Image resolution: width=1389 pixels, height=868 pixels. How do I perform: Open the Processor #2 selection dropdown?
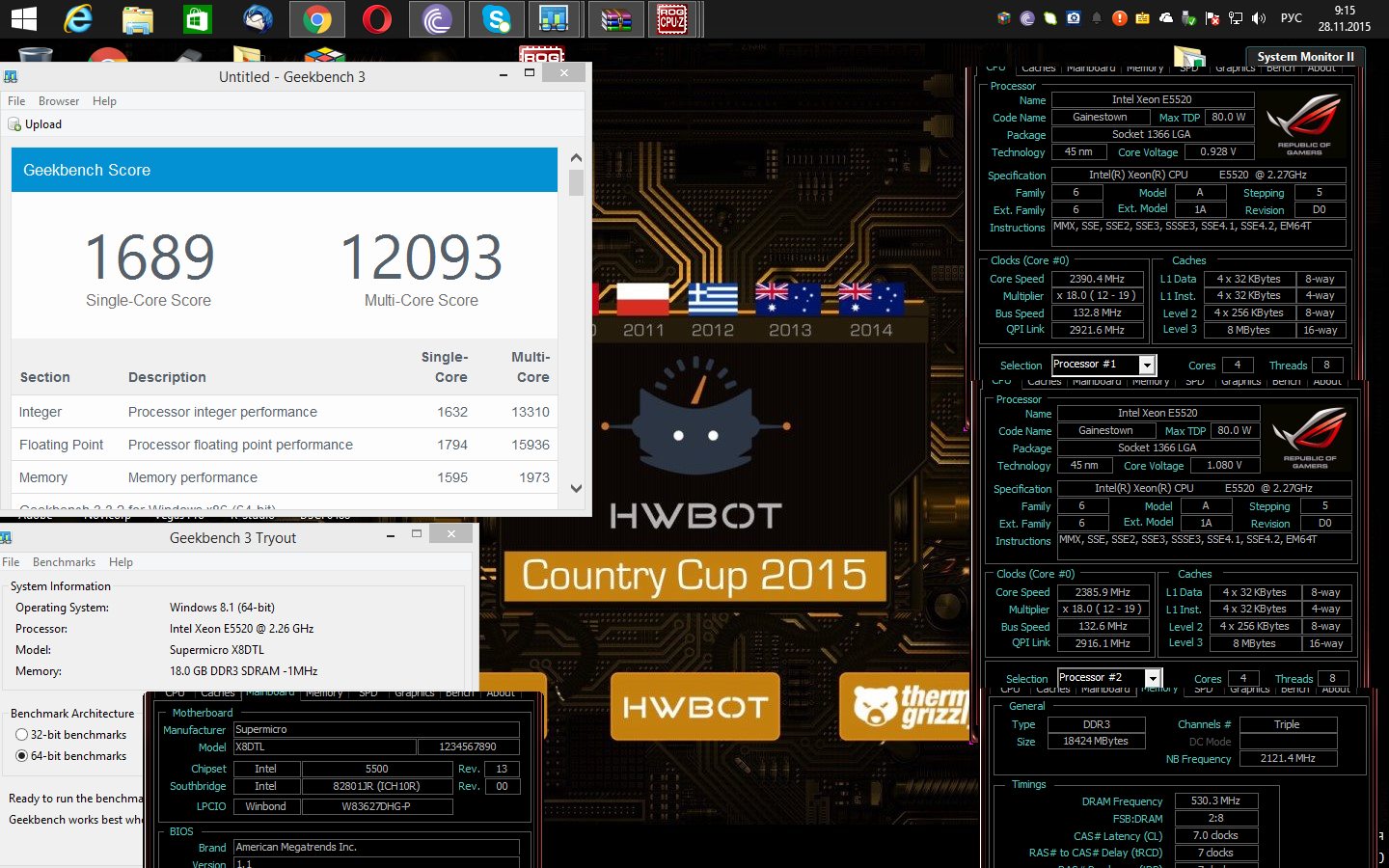[x=1153, y=678]
